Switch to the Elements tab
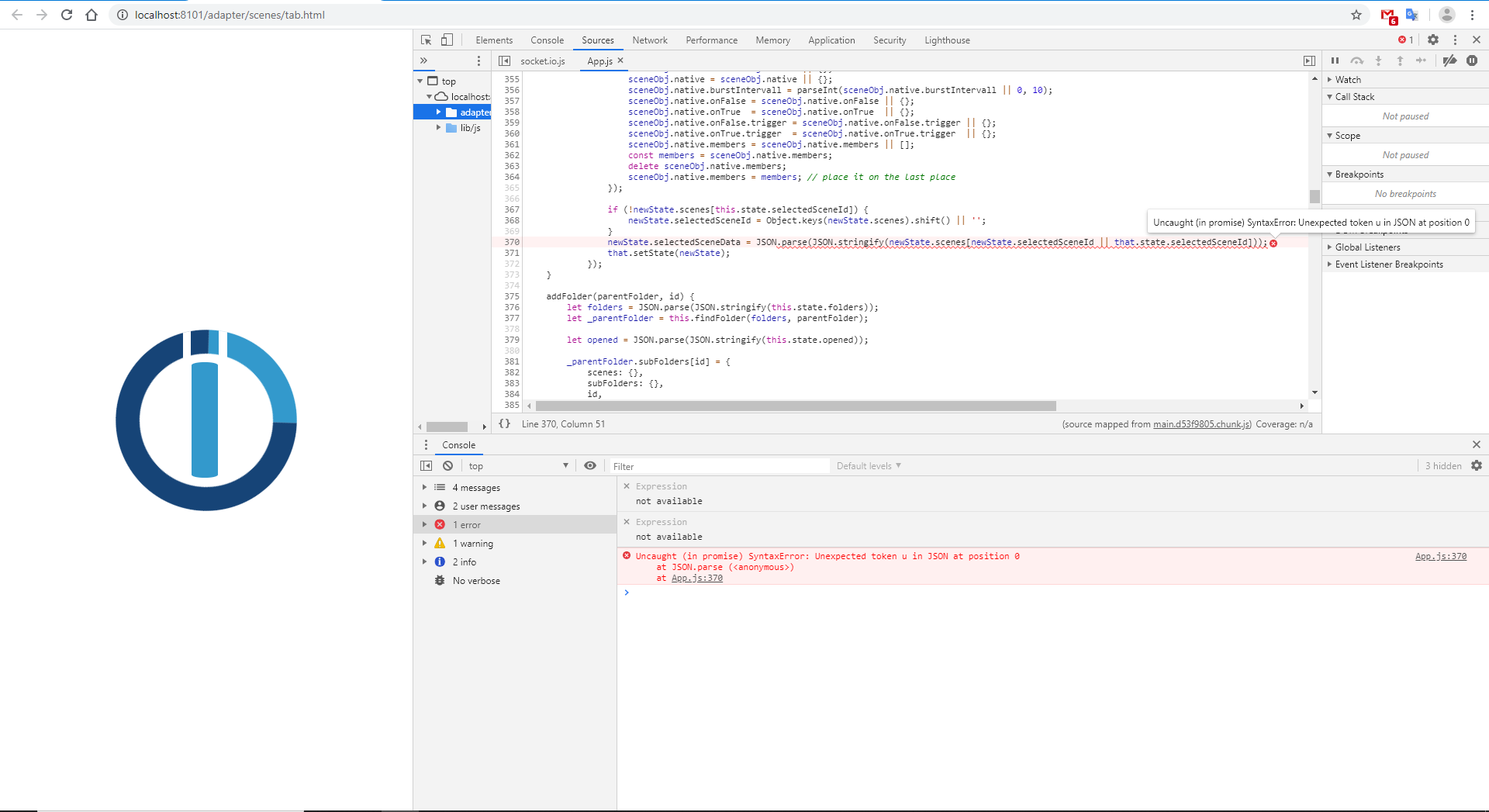Viewport: 1489px width, 812px height. pos(494,40)
